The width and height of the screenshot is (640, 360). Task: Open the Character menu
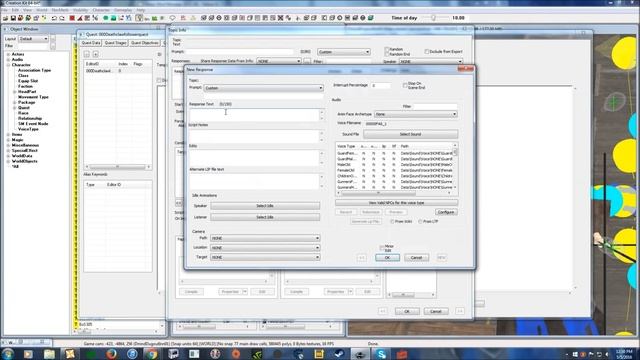tap(100, 10)
